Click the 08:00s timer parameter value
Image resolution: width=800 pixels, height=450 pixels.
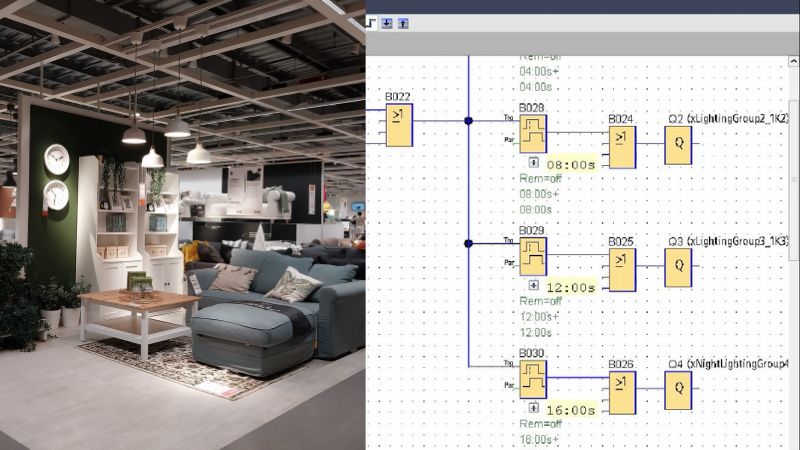pos(571,165)
